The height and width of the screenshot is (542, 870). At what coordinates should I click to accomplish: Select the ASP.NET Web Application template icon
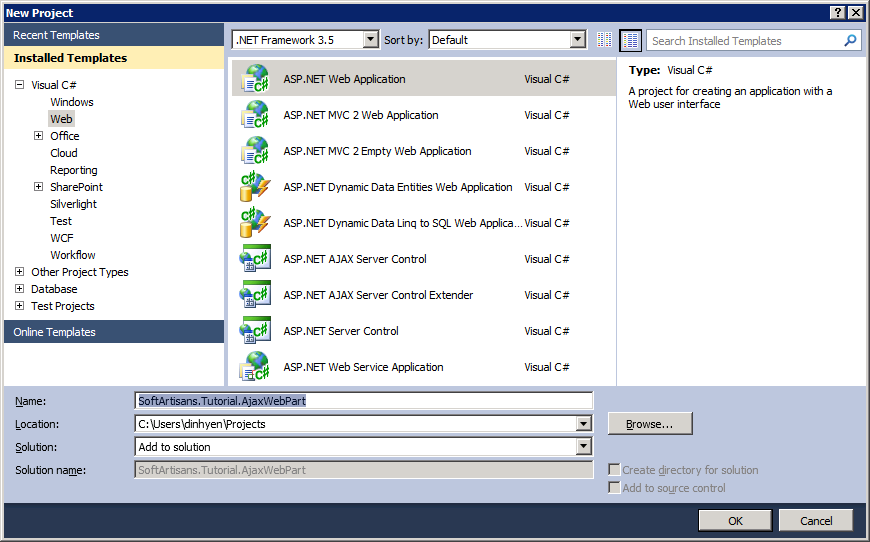tap(255, 78)
